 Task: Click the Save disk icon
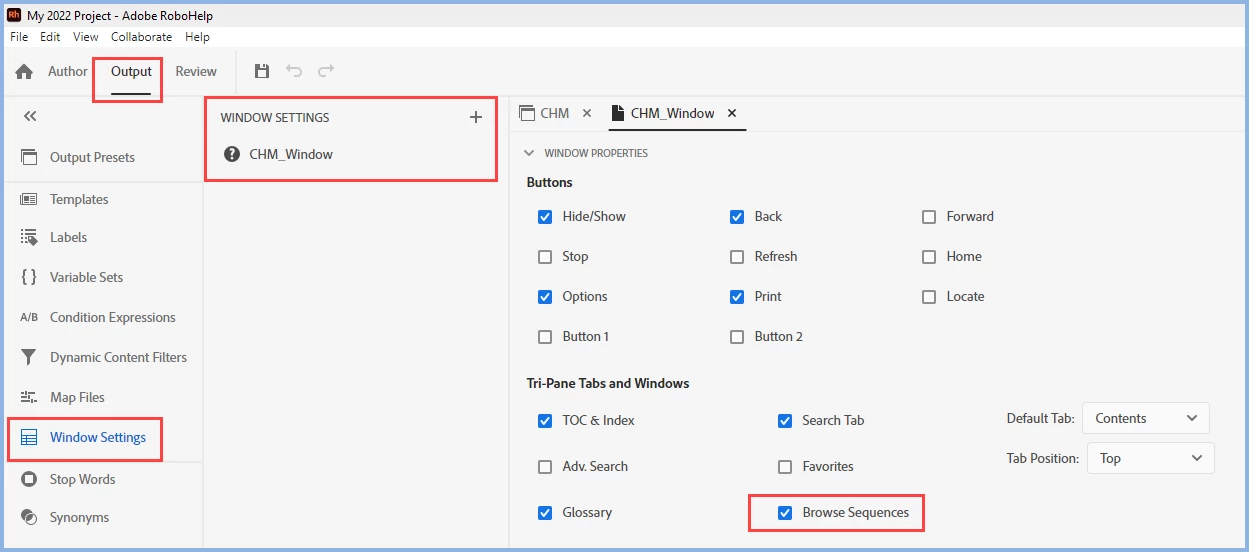(262, 71)
